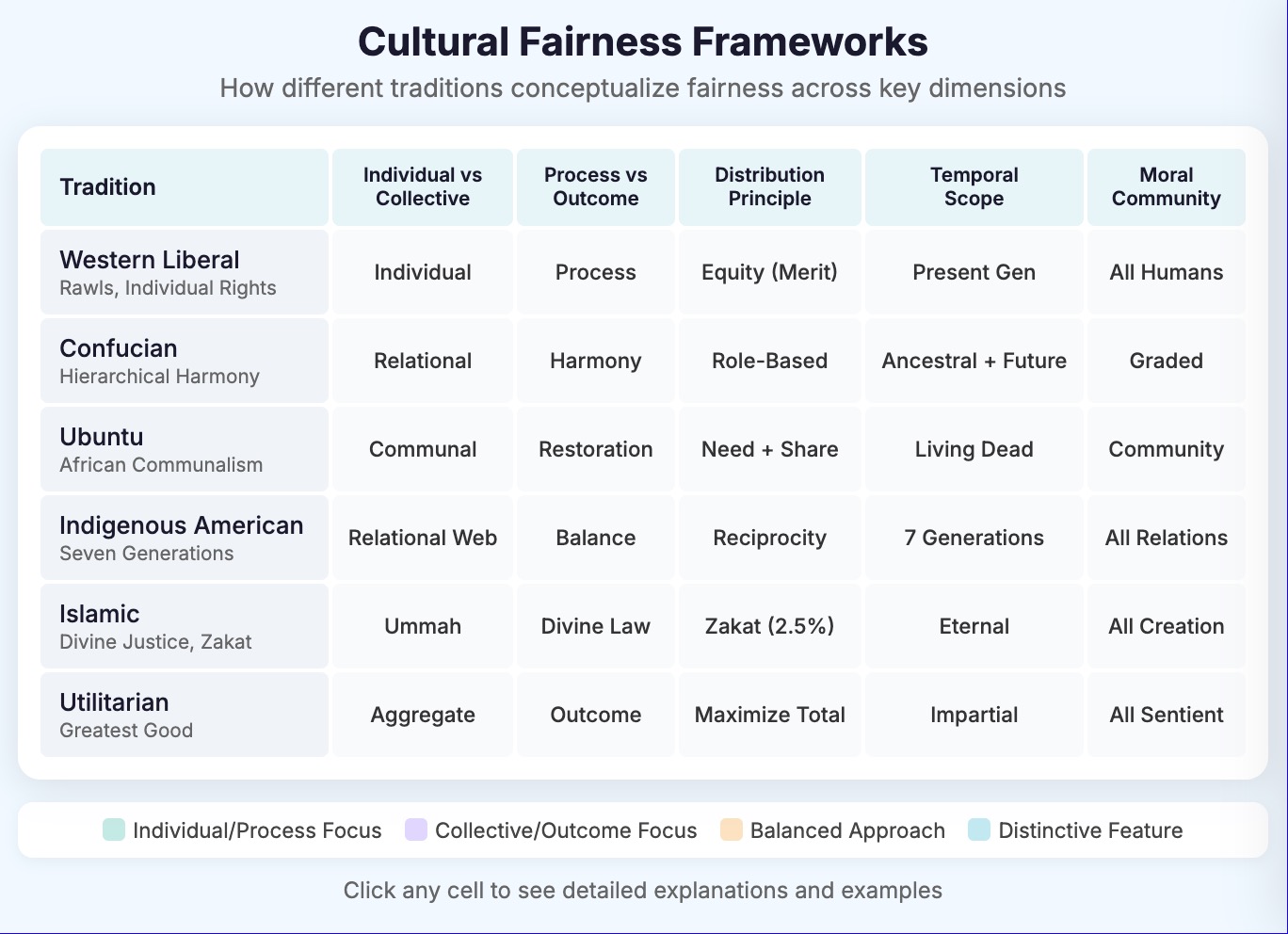1288x934 pixels.
Task: Click the Individual/Process Focus legend swatch
Action: point(113,829)
